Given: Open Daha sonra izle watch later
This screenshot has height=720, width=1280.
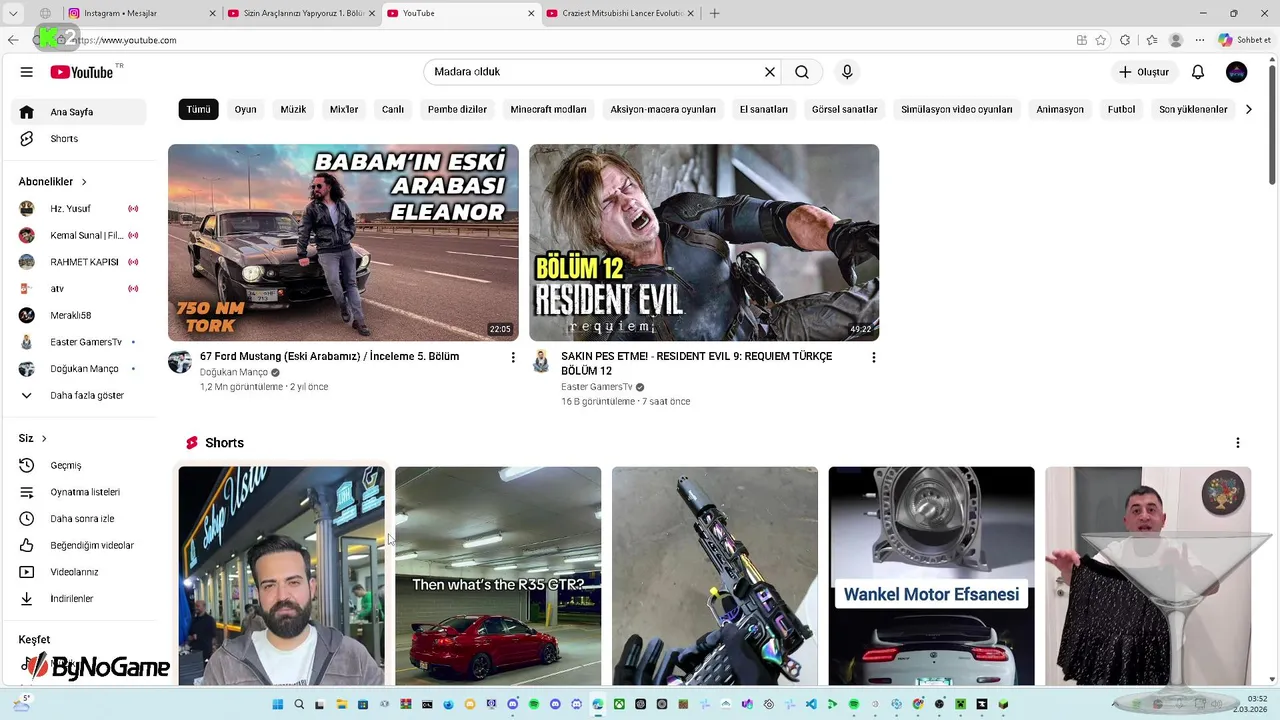Looking at the screenshot, I should coord(80,518).
